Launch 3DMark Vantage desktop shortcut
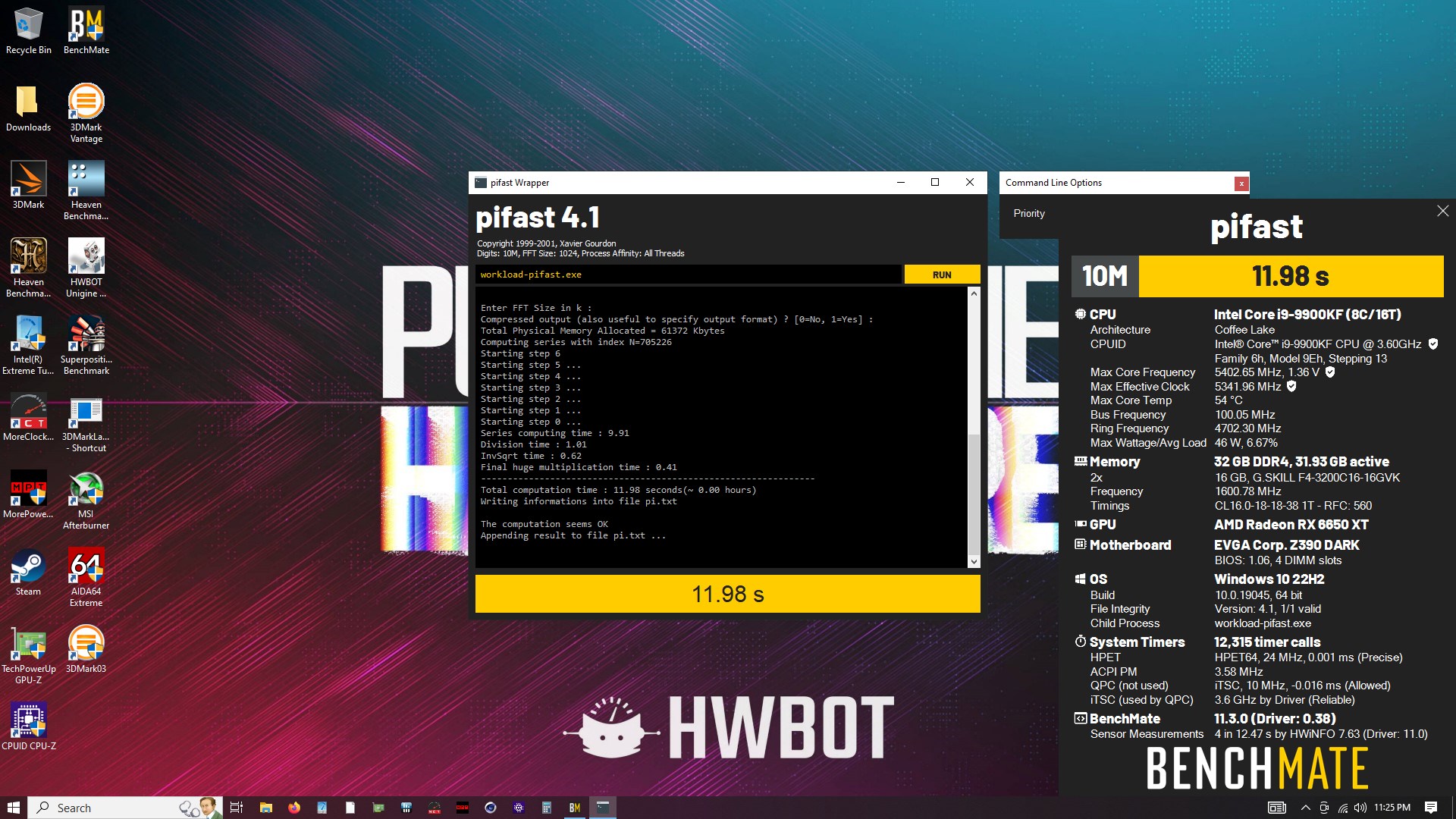The height and width of the screenshot is (819, 1456). [x=86, y=114]
